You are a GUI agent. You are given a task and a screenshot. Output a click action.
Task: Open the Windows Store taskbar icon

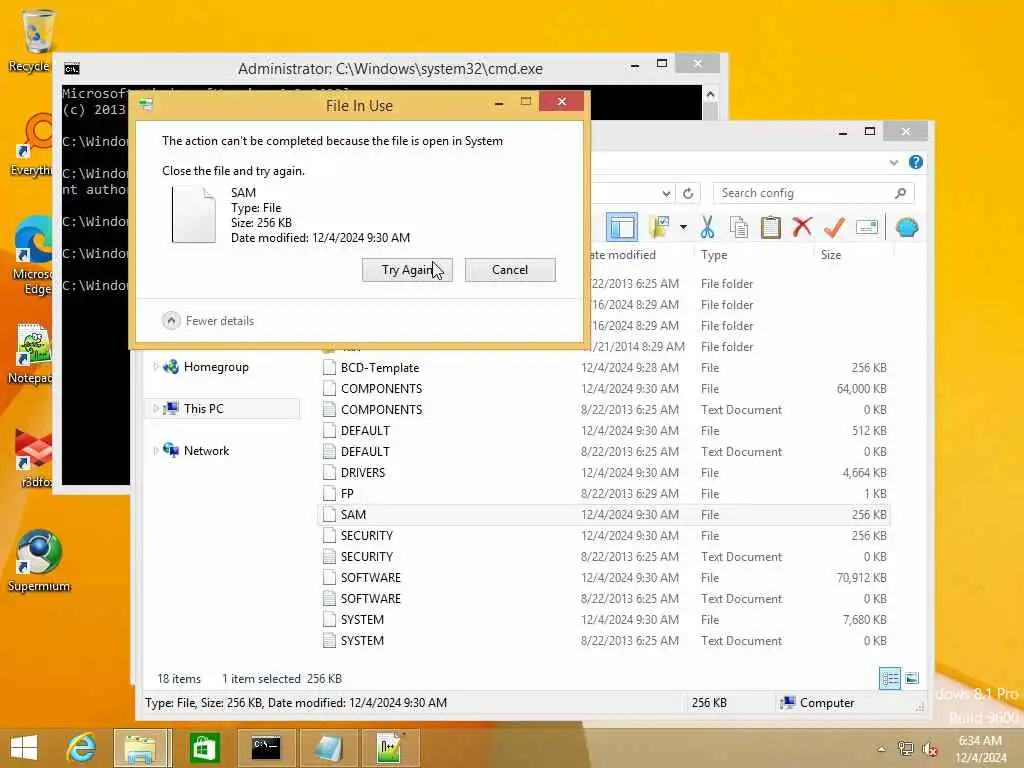coord(204,748)
